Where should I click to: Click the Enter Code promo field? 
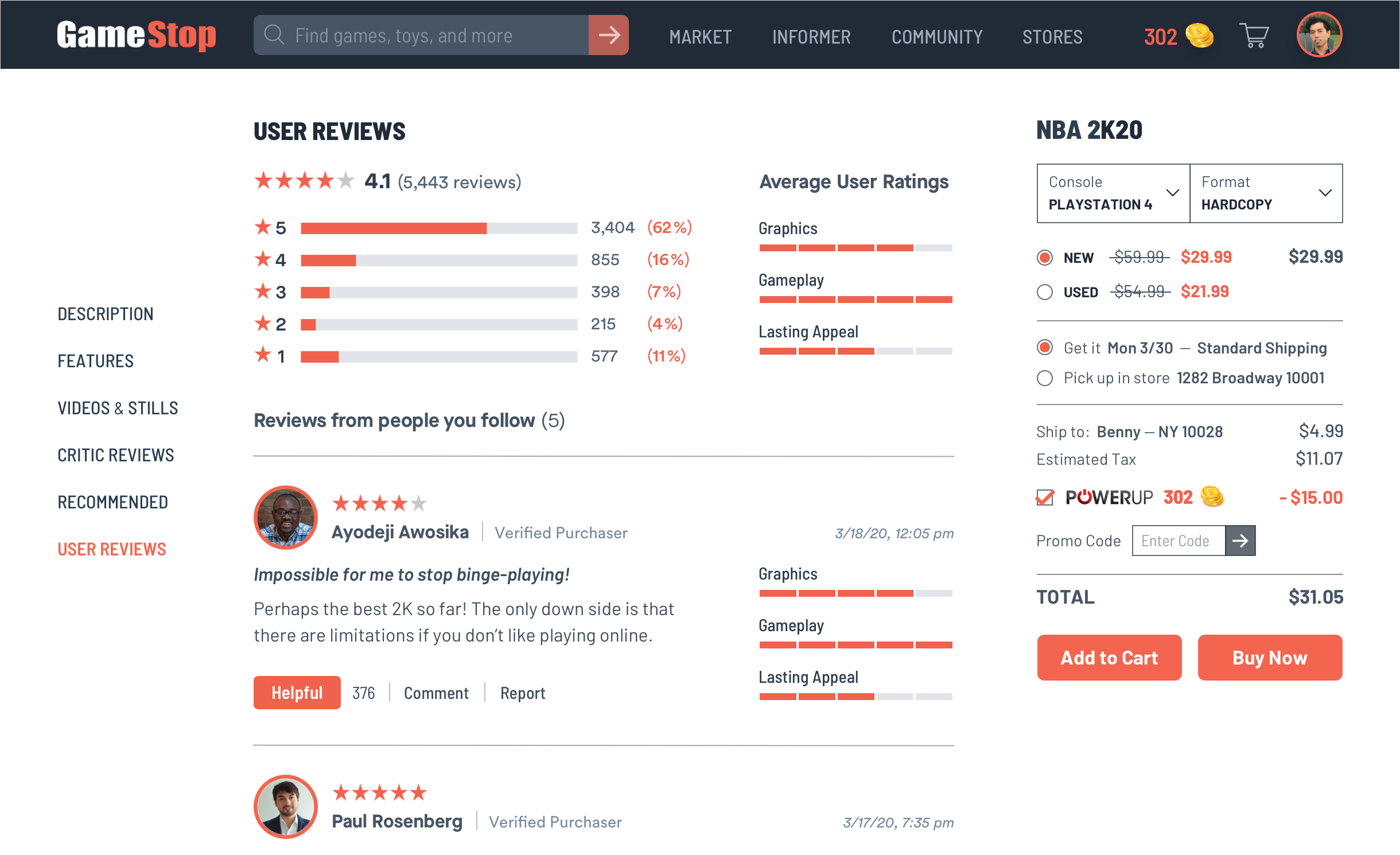tap(1178, 541)
